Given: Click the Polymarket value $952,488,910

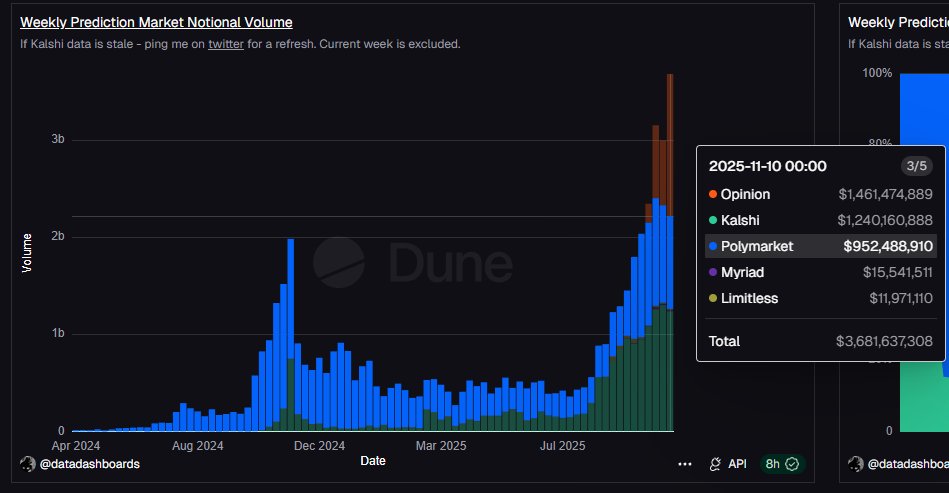Looking at the screenshot, I should tap(888, 246).
